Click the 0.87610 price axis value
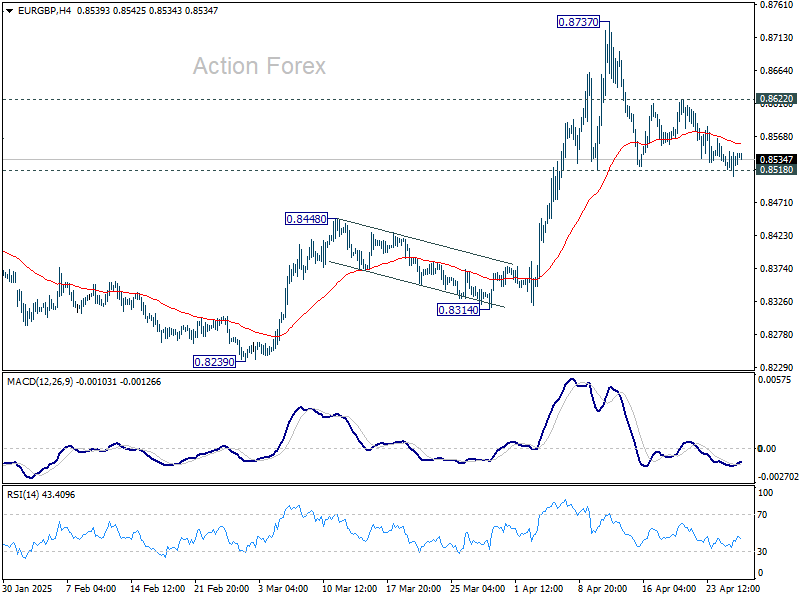 point(777,5)
